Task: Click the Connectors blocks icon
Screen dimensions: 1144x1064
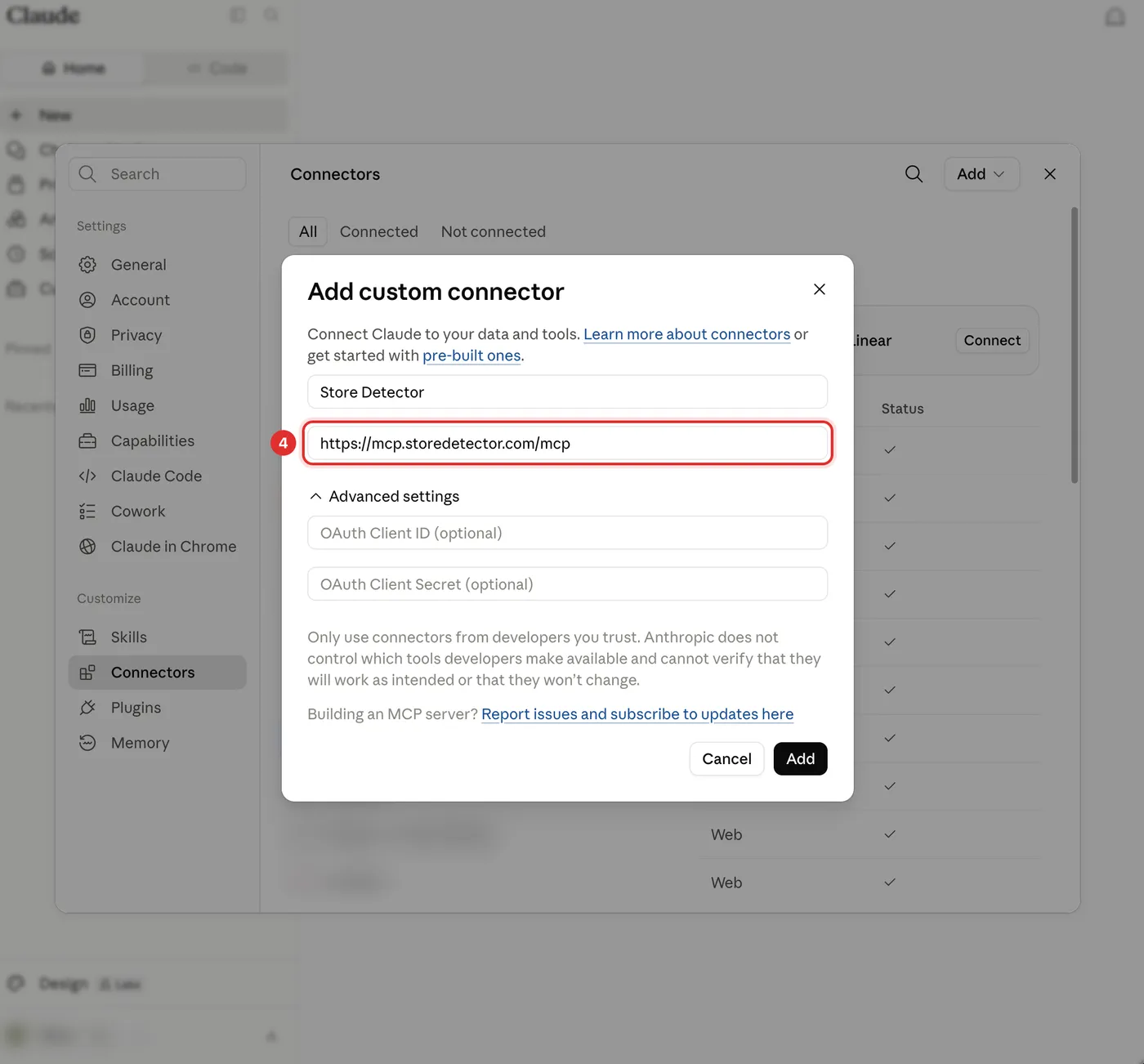Action: (87, 673)
